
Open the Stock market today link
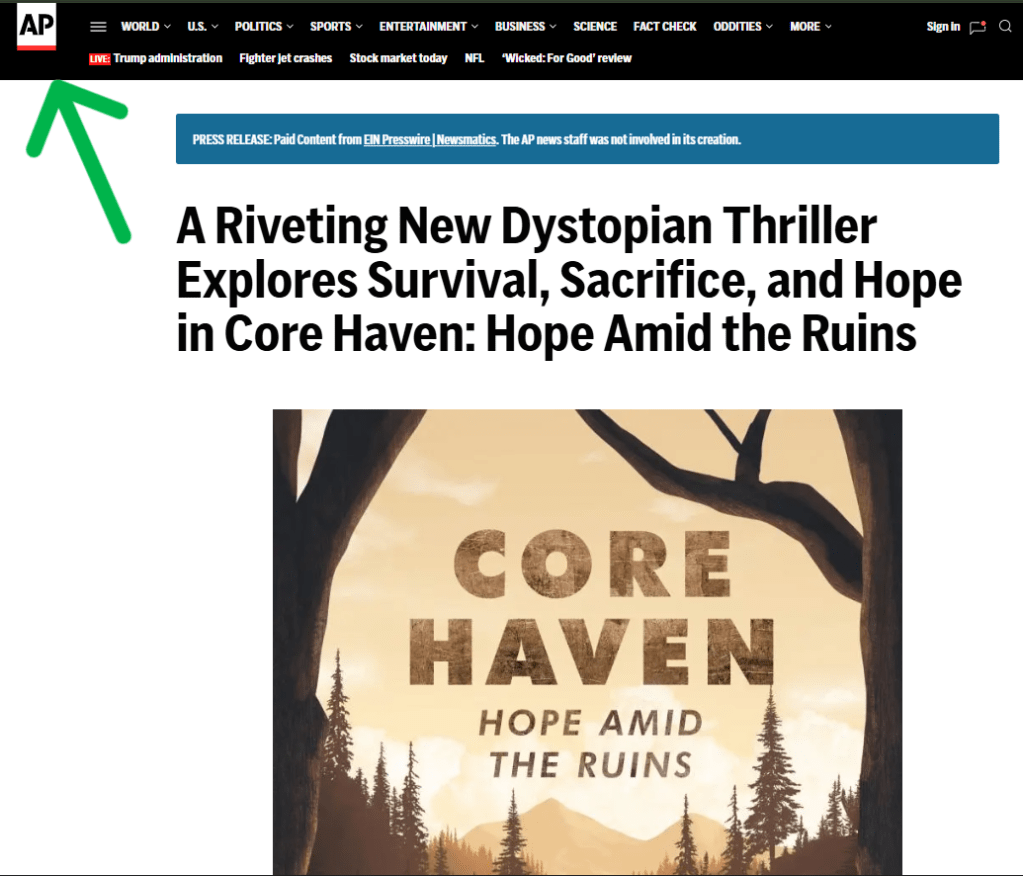click(398, 59)
